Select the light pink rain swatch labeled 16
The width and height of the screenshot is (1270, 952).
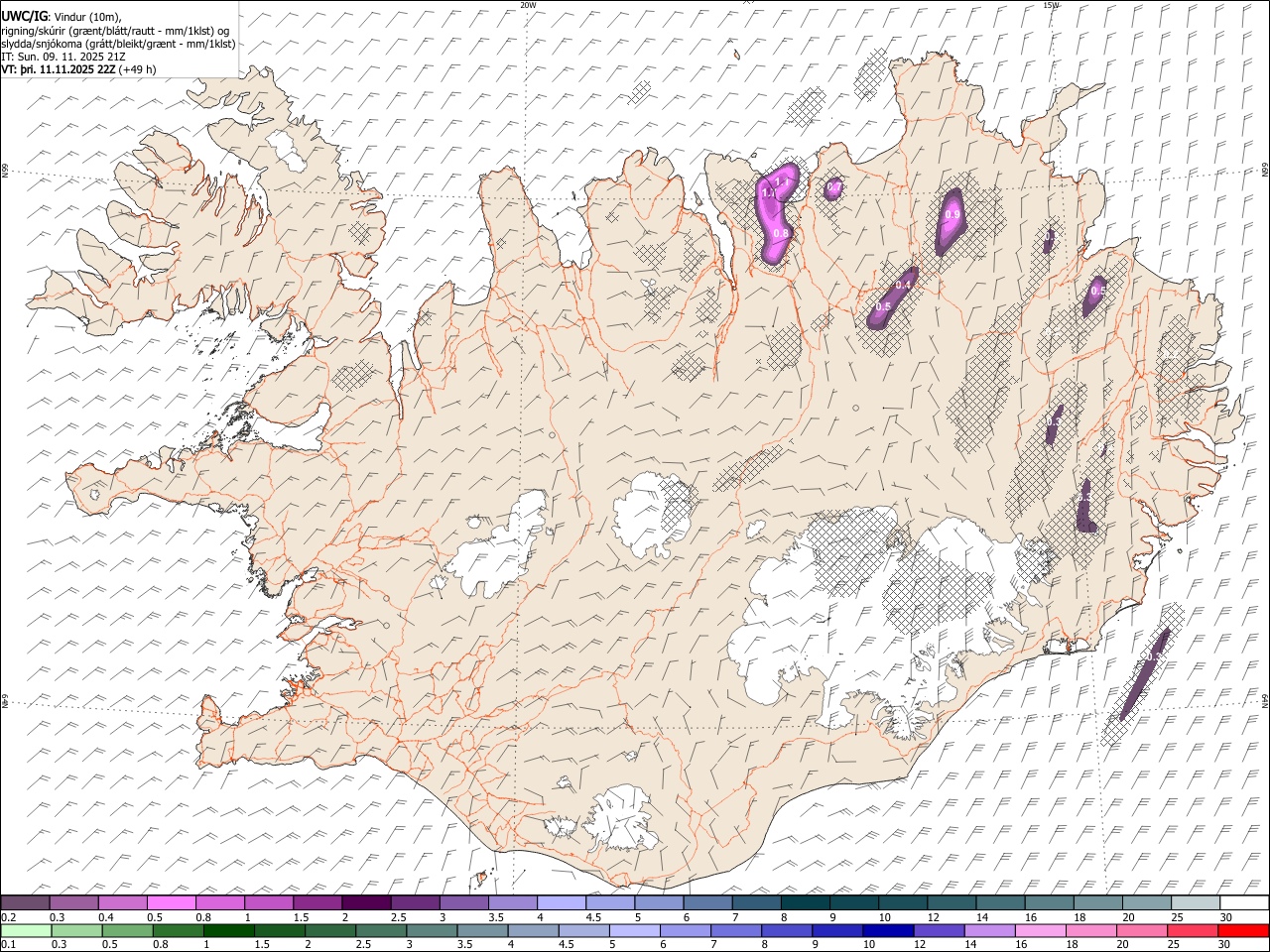point(1038,931)
